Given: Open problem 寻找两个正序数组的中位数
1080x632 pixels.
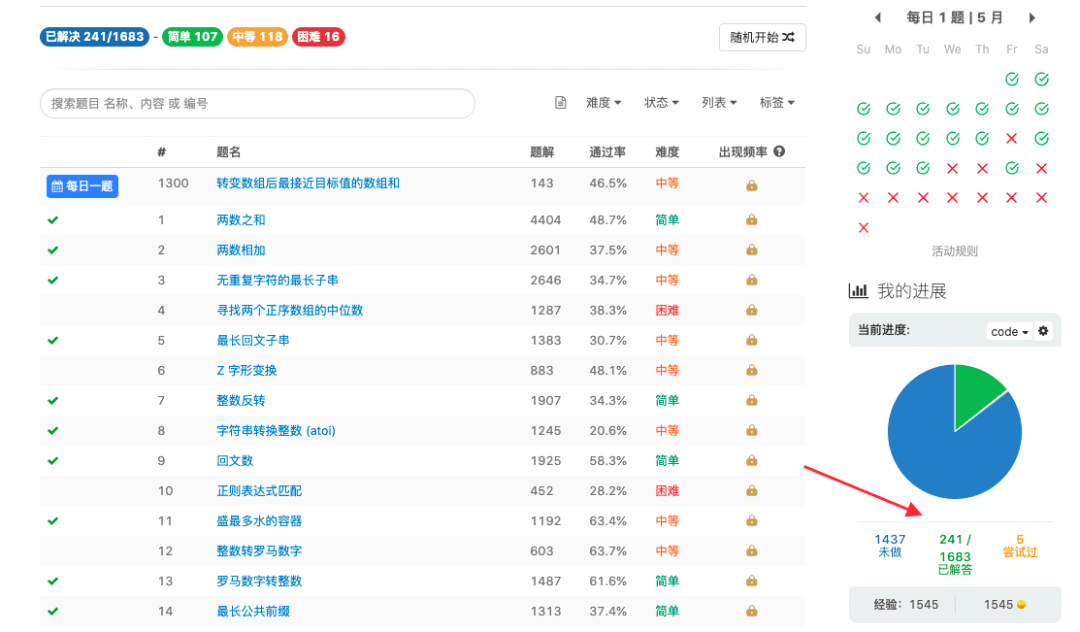Looking at the screenshot, I should (x=290, y=310).
